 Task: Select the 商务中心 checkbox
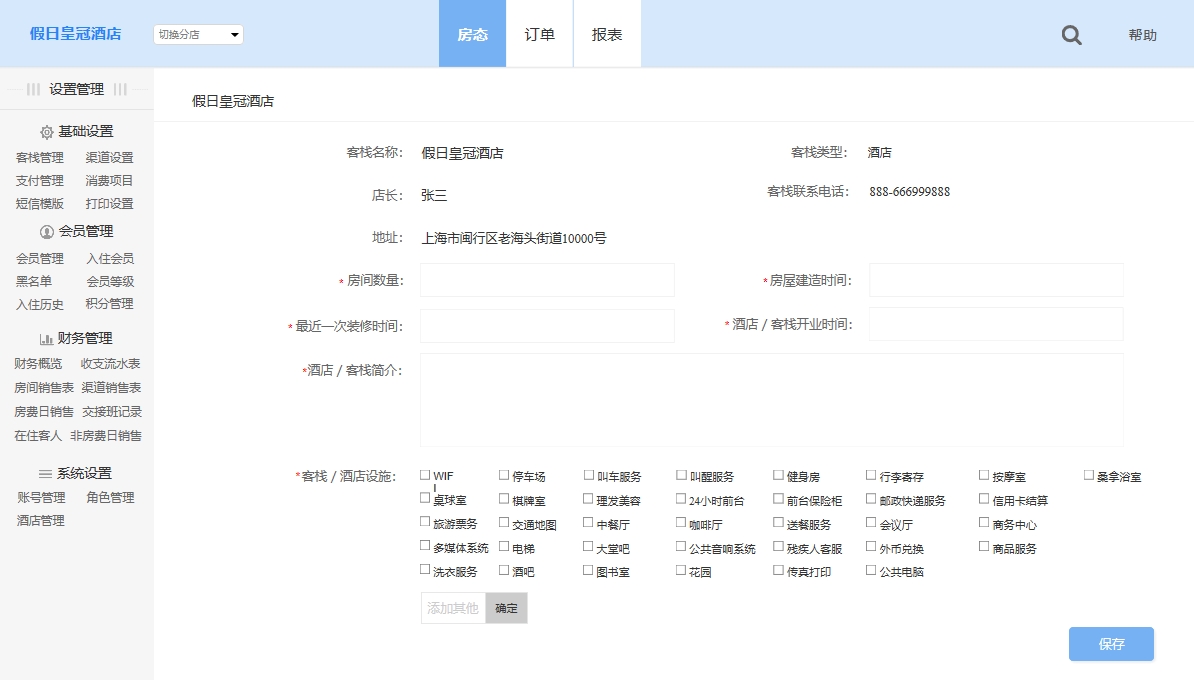pyautogui.click(x=984, y=522)
